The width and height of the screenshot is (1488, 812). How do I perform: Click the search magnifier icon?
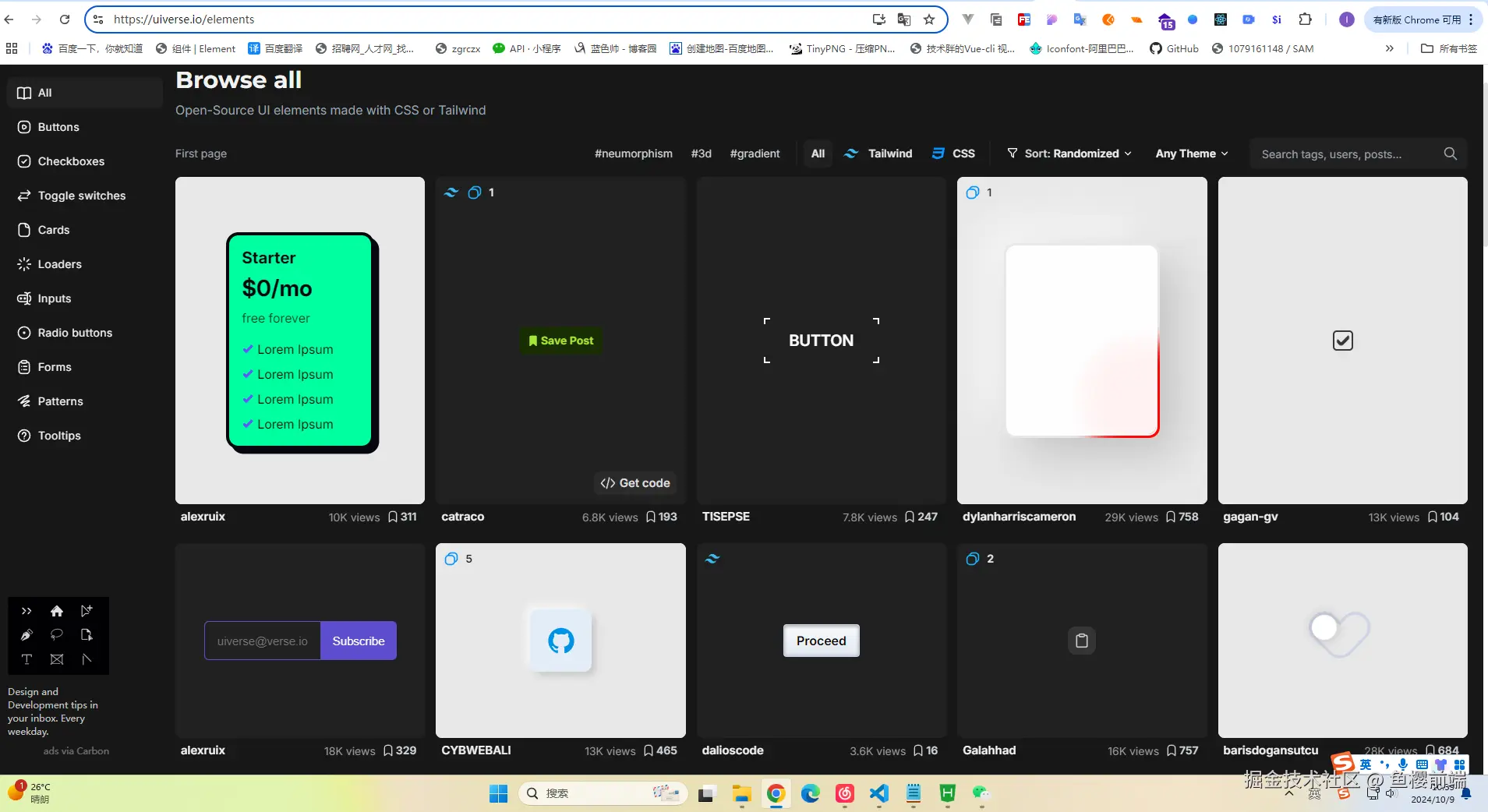[x=1450, y=154]
